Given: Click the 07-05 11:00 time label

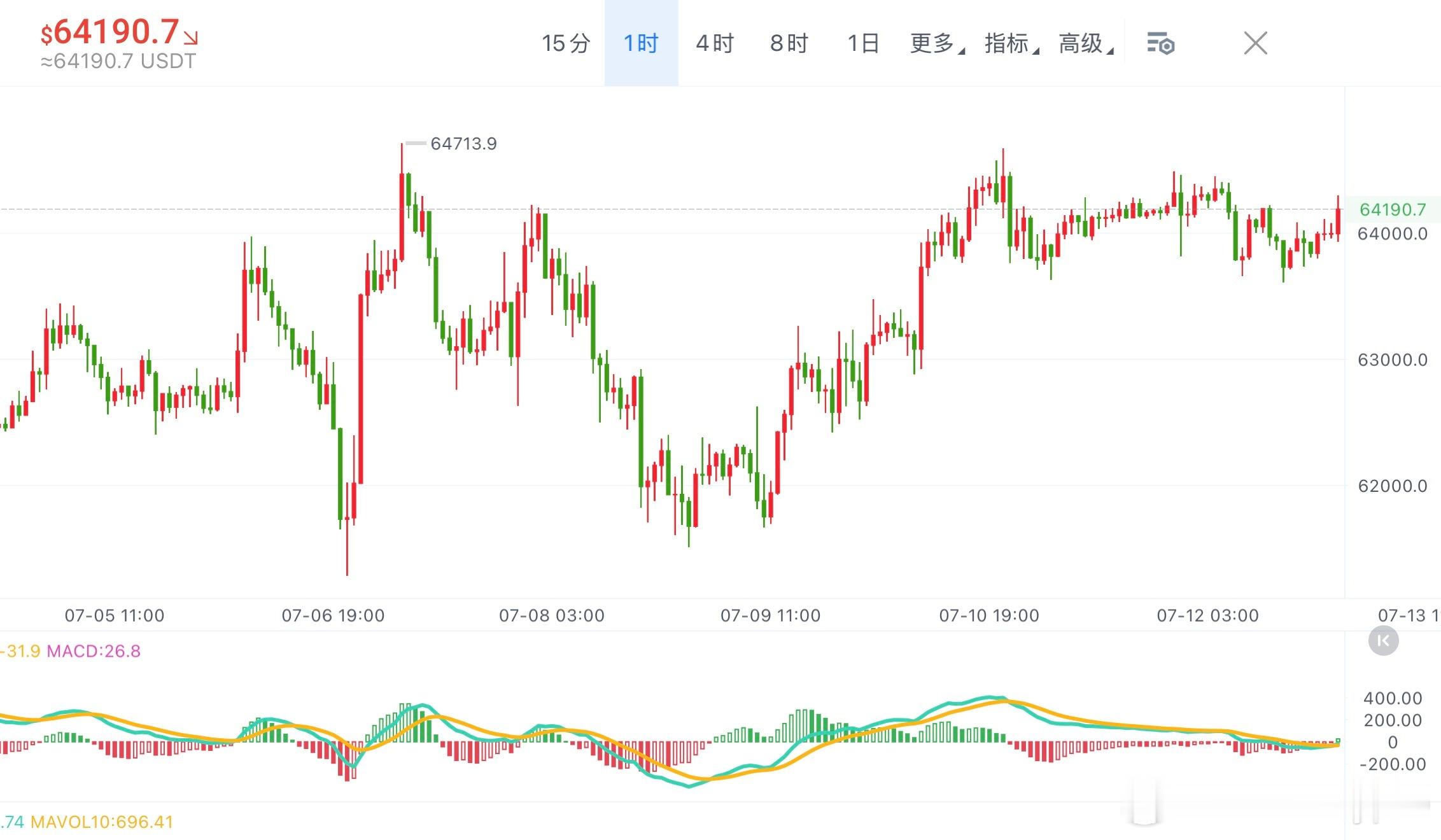Looking at the screenshot, I should coord(115,615).
